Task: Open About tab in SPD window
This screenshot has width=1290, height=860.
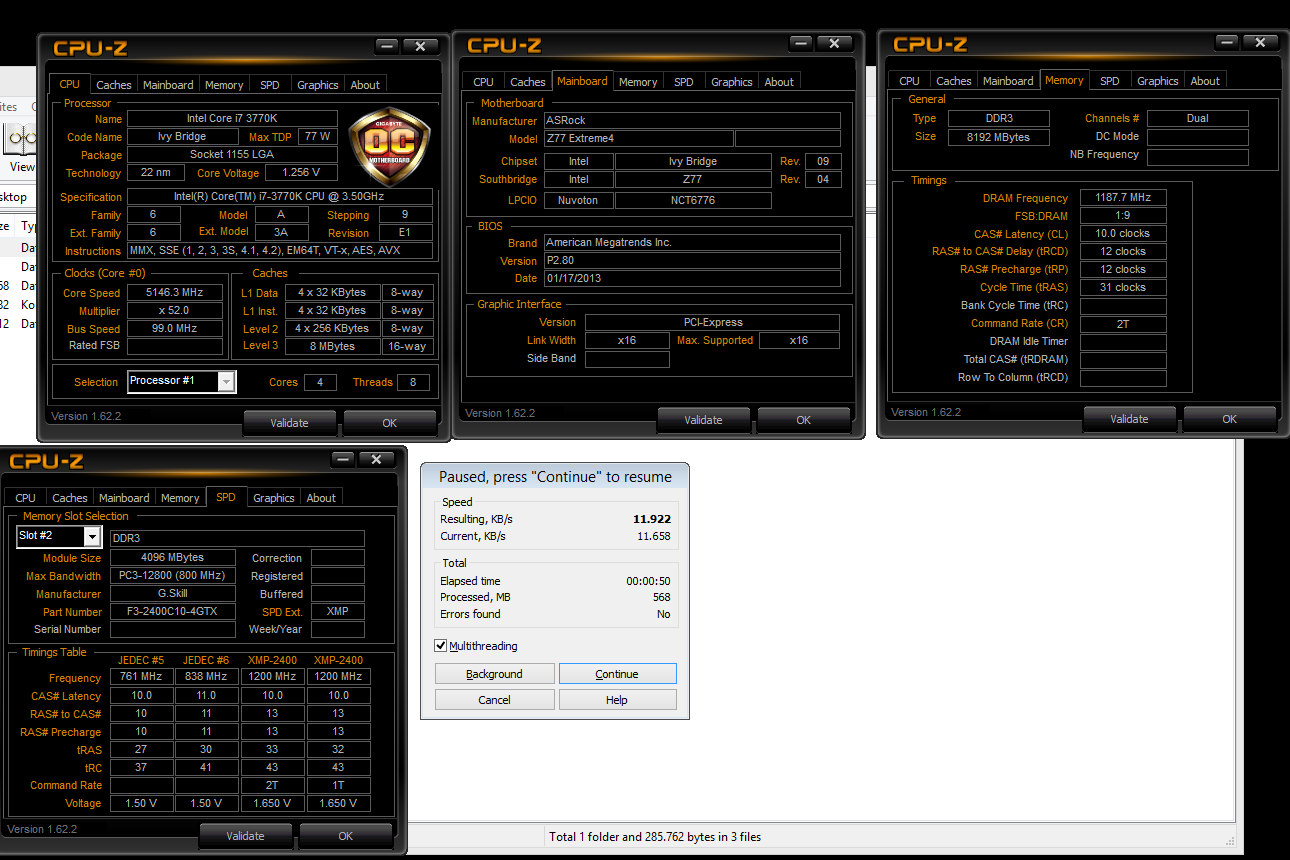Action: pos(321,498)
